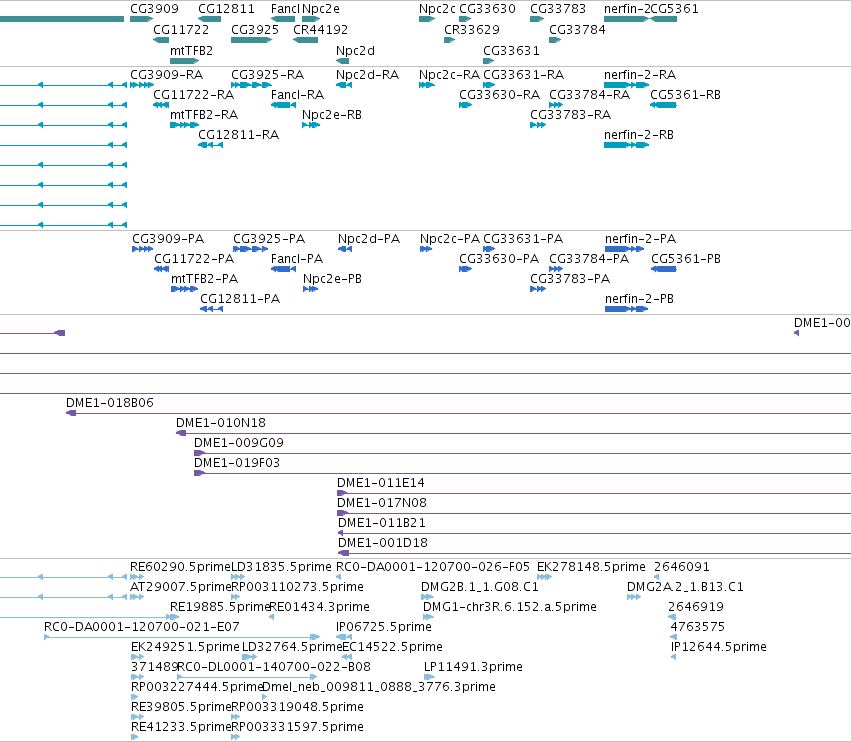Select EST label LP11491.3prime
Image resolution: width=851 pixels, height=742 pixels.
pos(473,667)
